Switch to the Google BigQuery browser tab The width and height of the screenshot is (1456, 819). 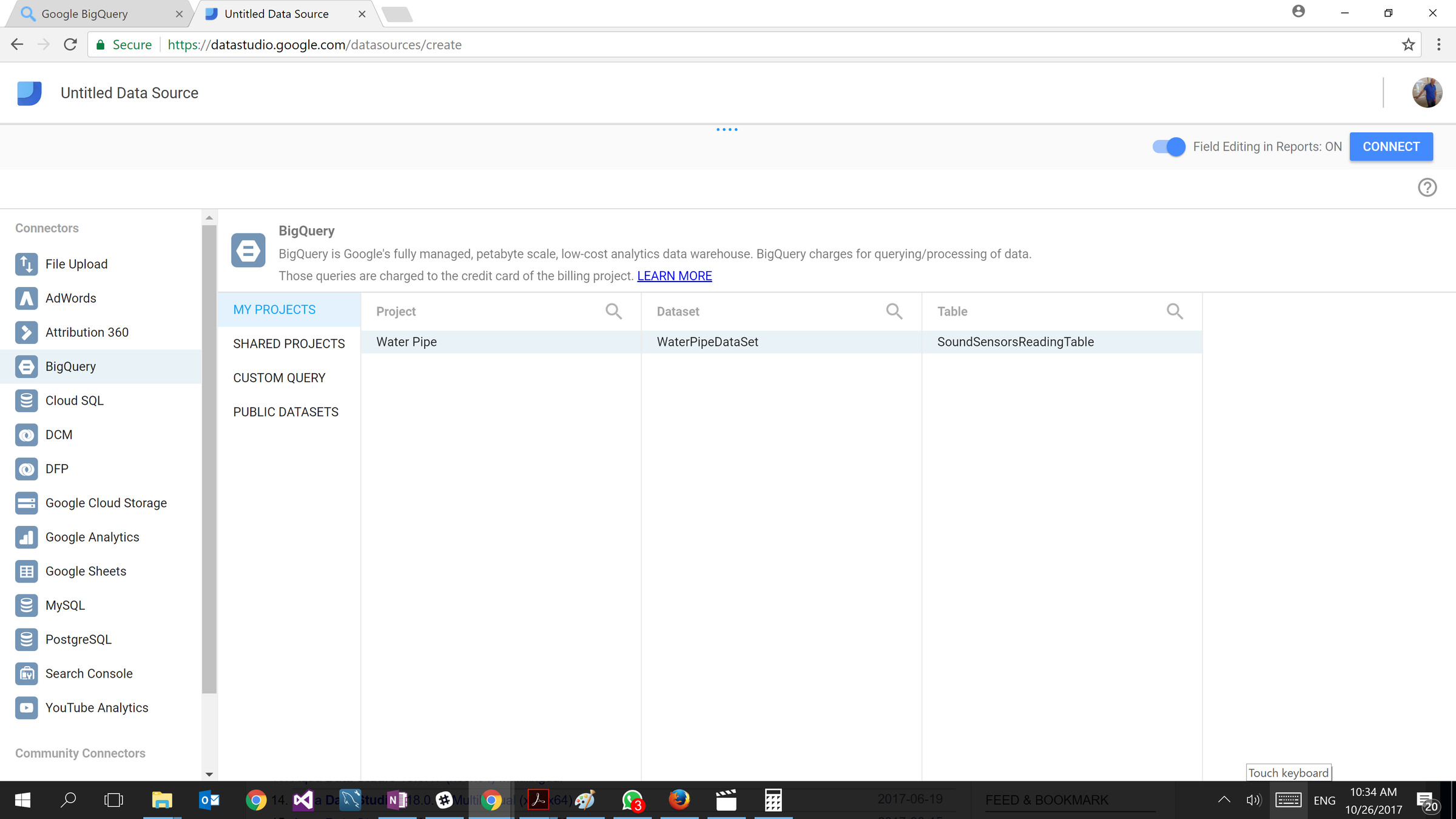(x=97, y=14)
